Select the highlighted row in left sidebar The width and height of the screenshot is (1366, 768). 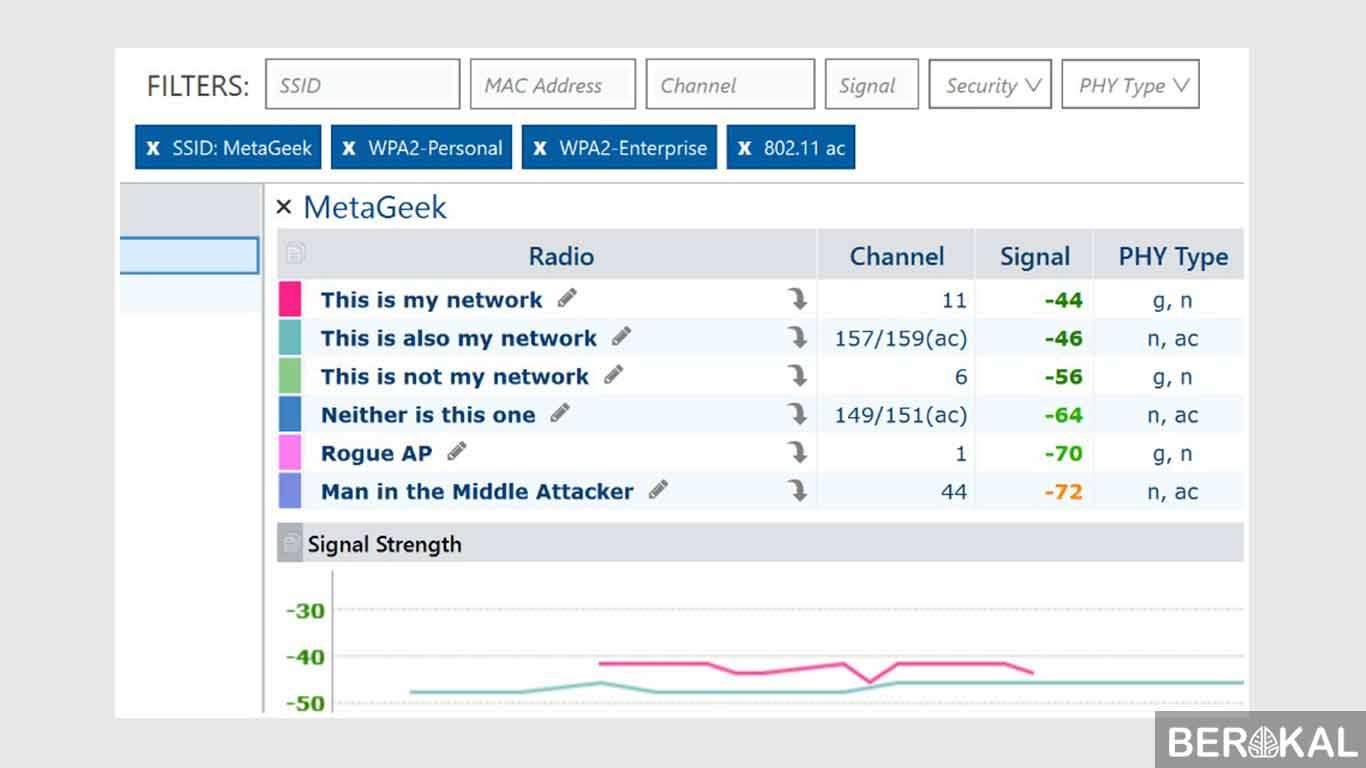[x=189, y=256]
